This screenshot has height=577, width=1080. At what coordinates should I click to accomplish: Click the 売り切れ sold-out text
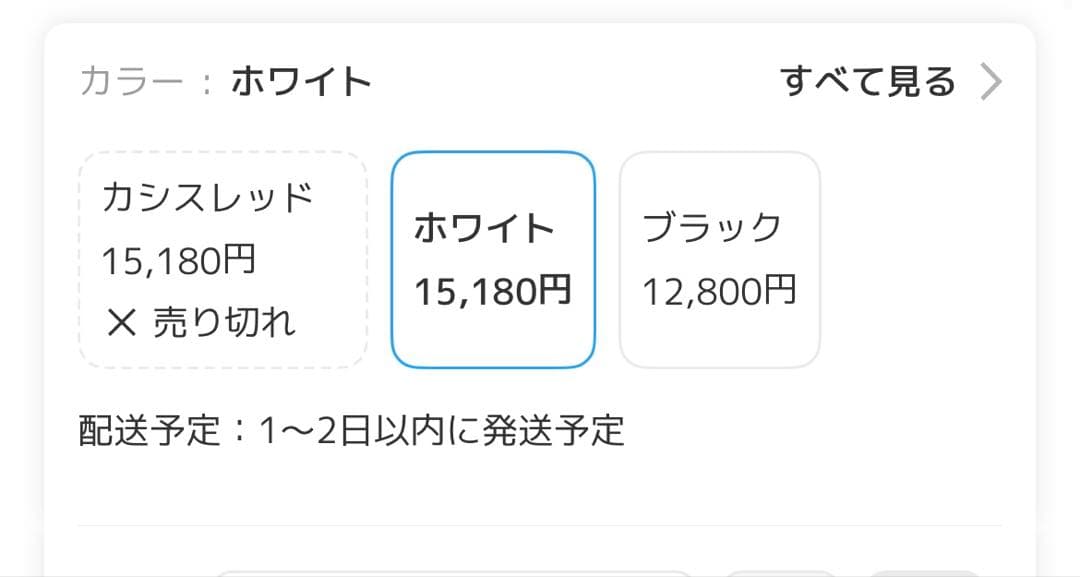point(224,322)
